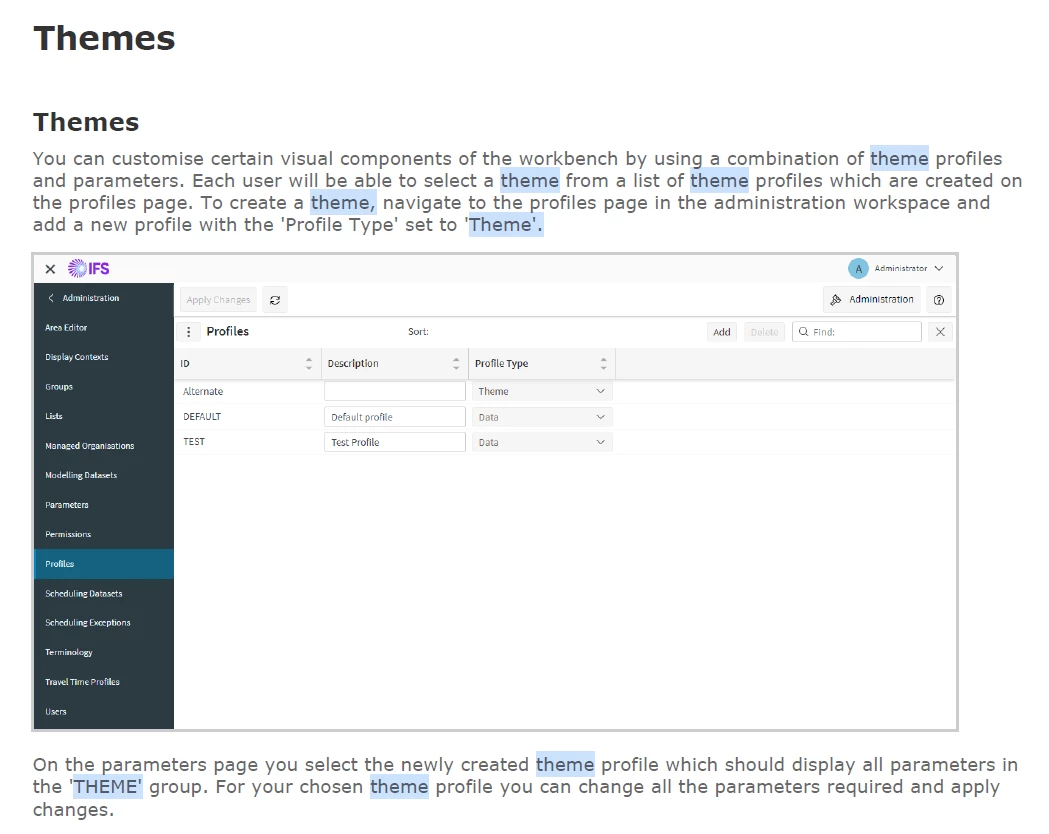Clear the Find box with the X button
1049x834 pixels.
[940, 332]
